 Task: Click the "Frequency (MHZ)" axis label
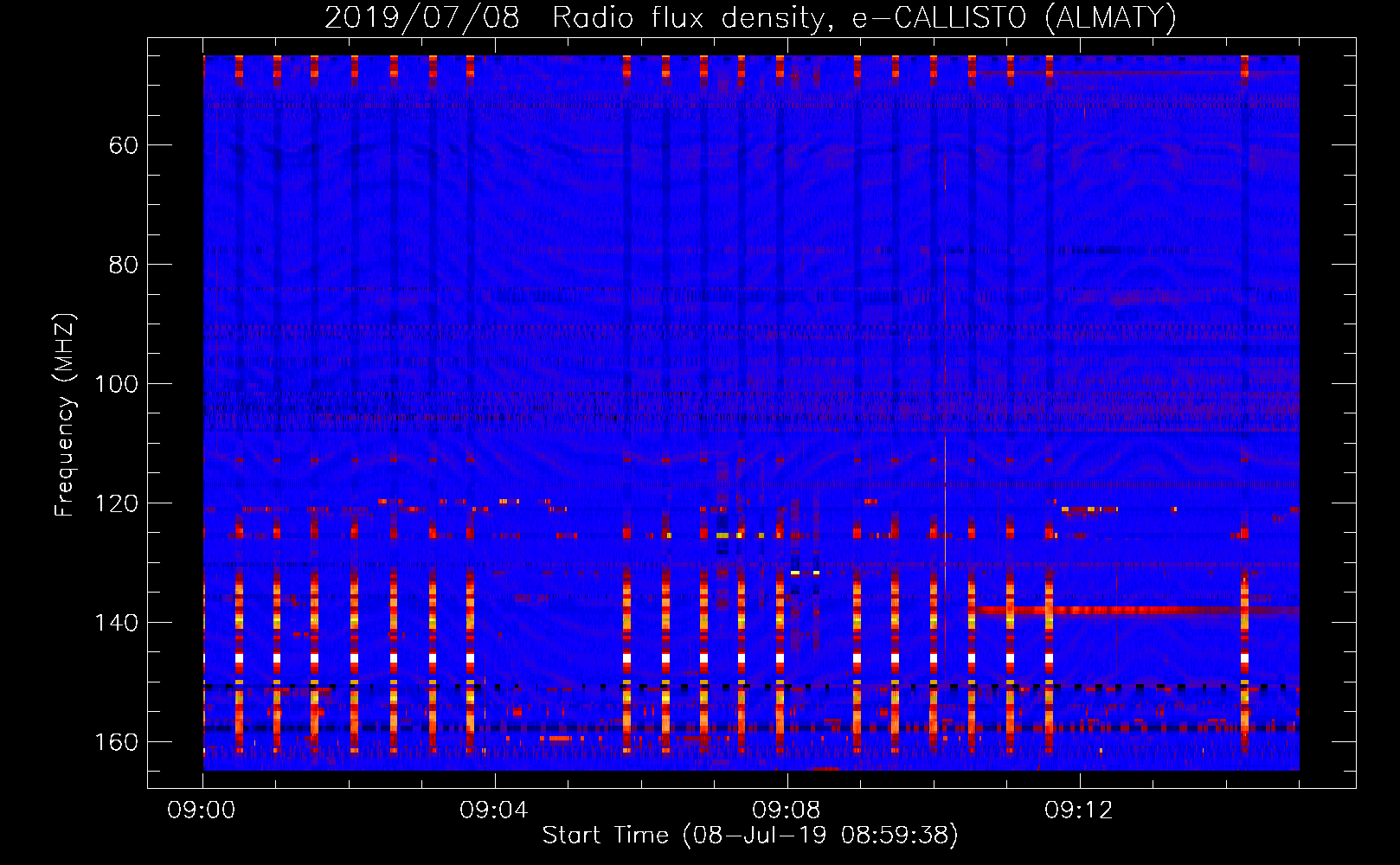(x=65, y=414)
